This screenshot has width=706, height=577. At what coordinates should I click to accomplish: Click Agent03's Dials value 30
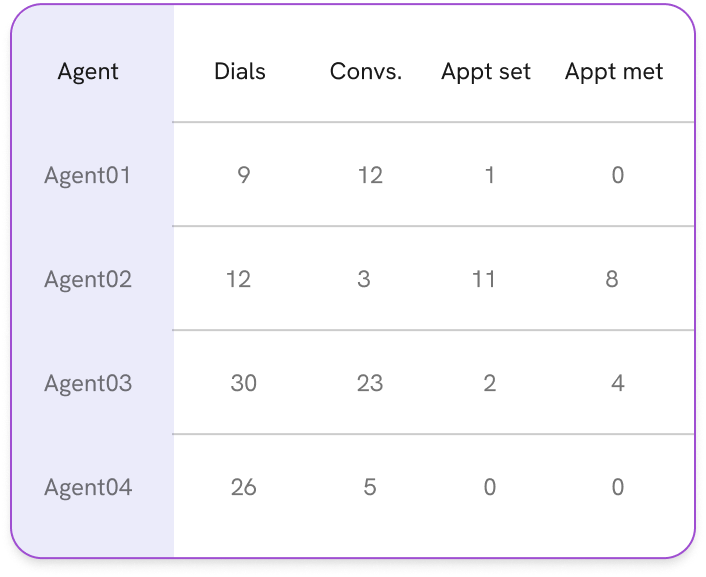coord(243,384)
